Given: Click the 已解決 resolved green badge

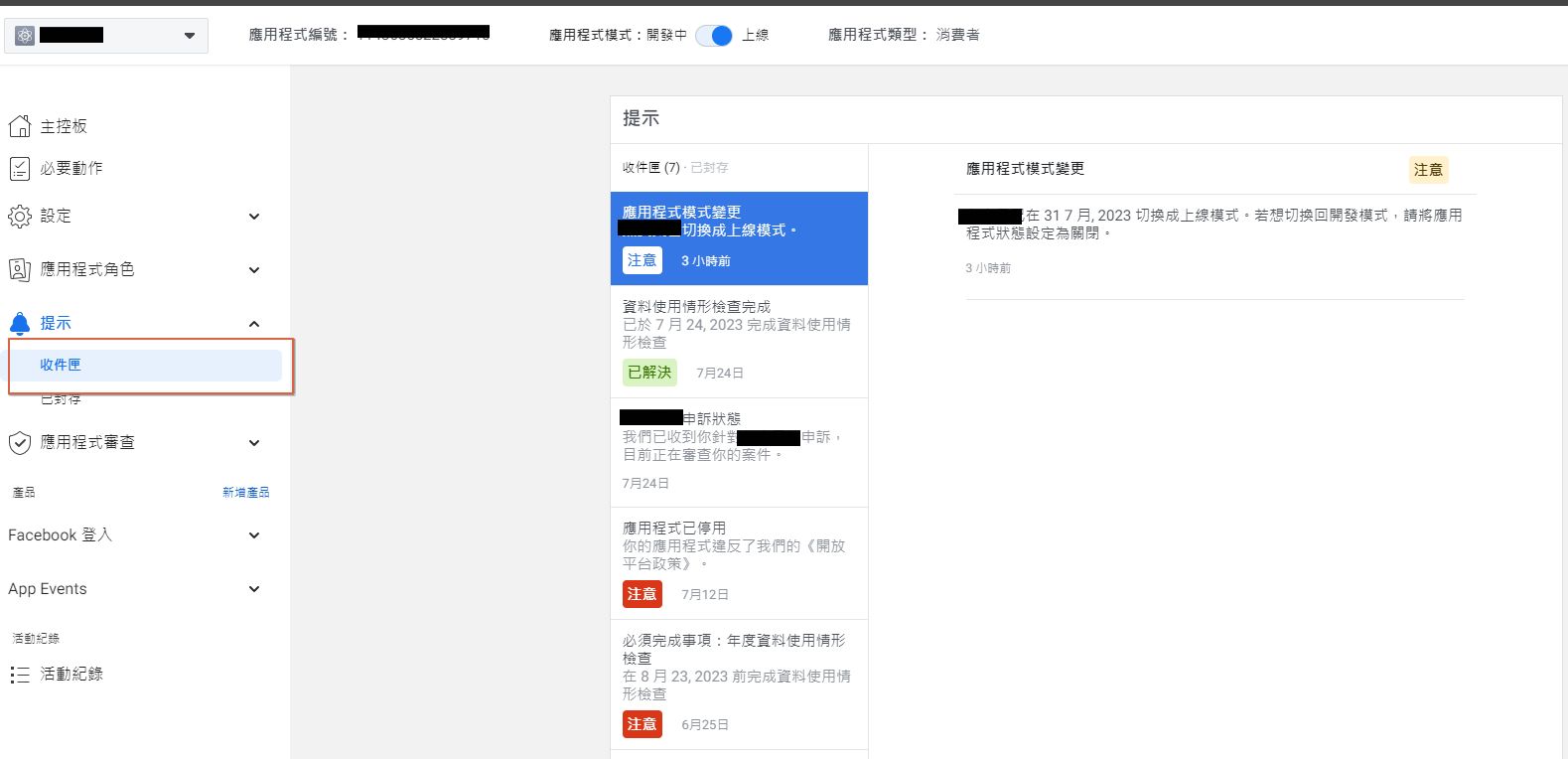Looking at the screenshot, I should click(x=649, y=373).
